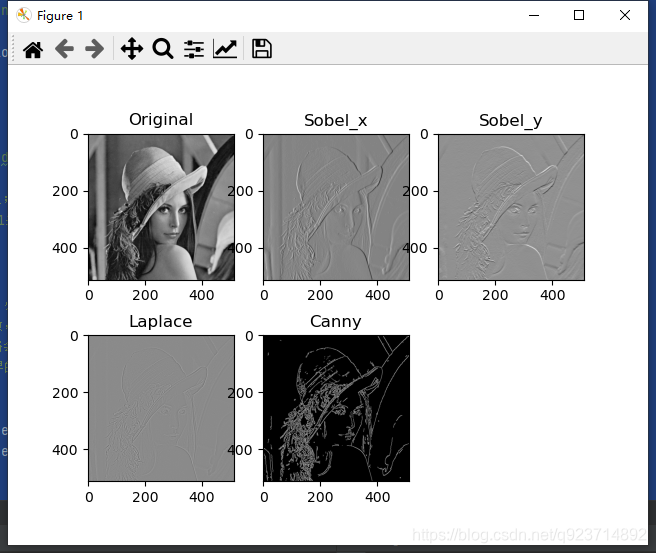The image size is (656, 553).
Task: Click the Original grayscale image plot
Action: pyautogui.click(x=161, y=207)
